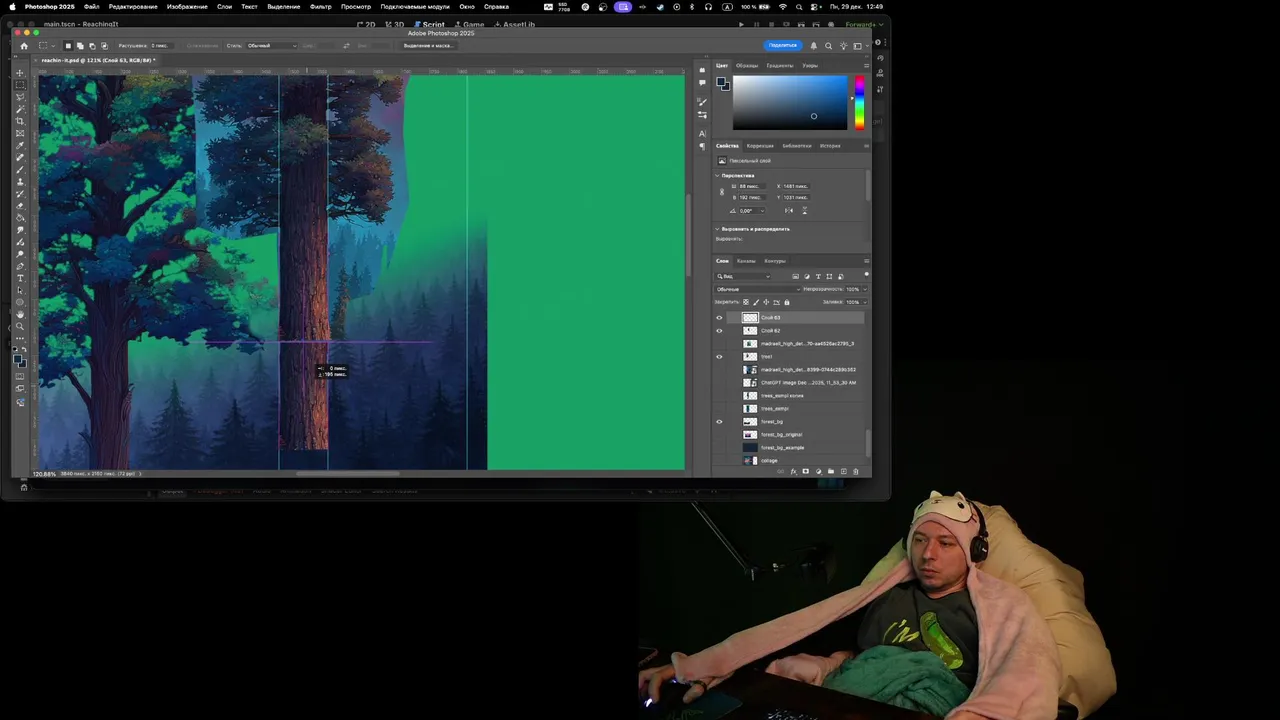Click the New adjustment layer icon
The width and height of the screenshot is (1280, 720).
(x=818, y=471)
